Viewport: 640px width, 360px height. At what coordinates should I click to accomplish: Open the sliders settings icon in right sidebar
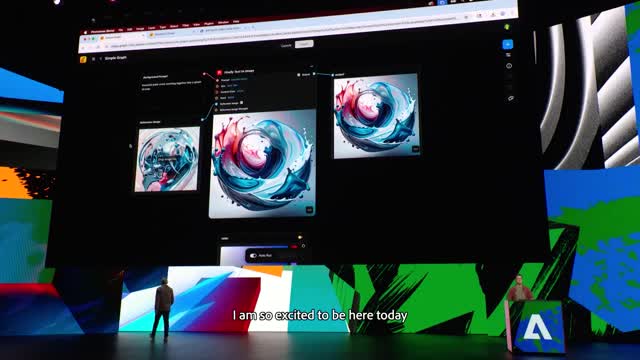(508, 55)
